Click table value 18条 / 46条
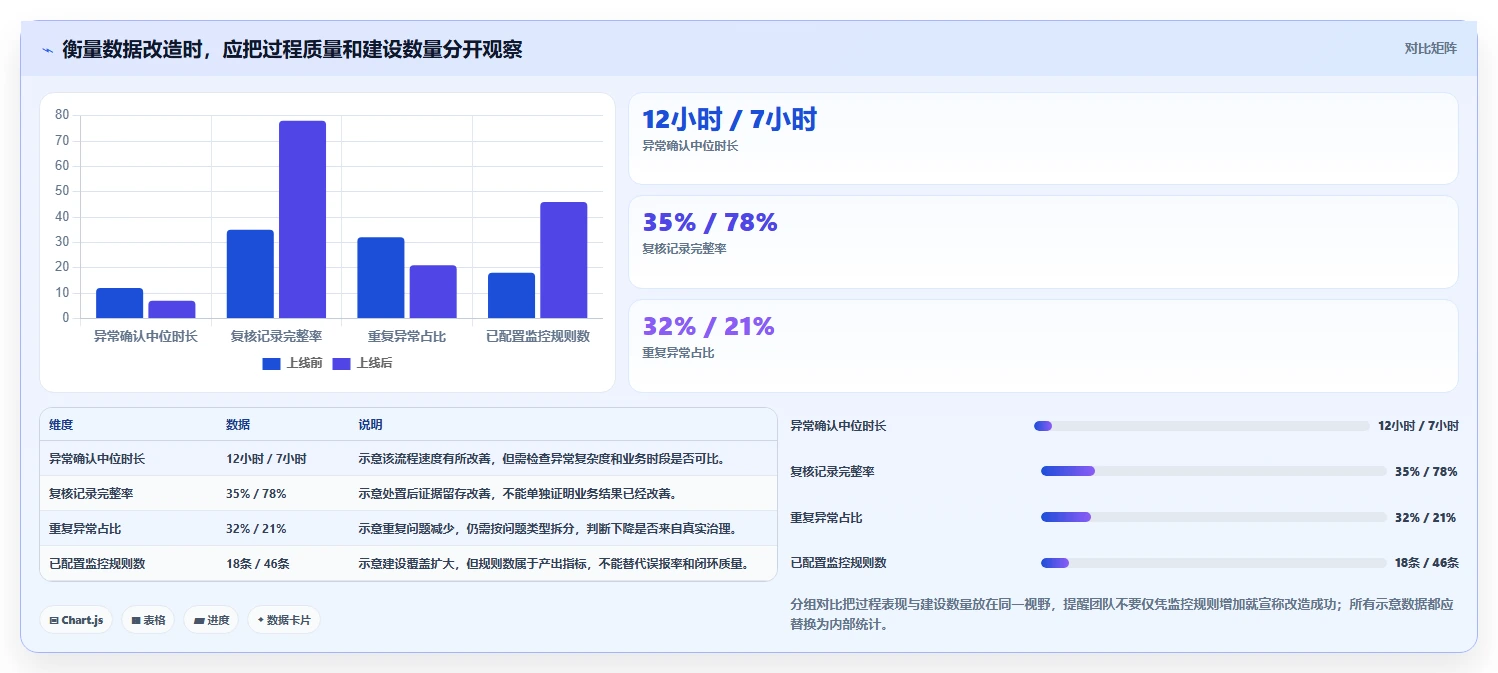 258,564
